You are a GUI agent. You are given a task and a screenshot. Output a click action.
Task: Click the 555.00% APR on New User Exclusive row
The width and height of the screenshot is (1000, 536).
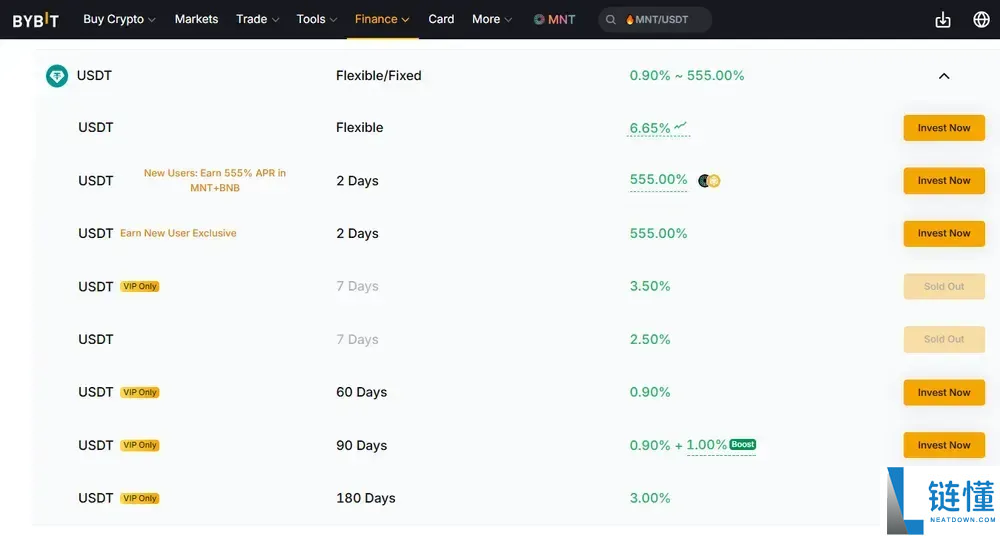(658, 234)
